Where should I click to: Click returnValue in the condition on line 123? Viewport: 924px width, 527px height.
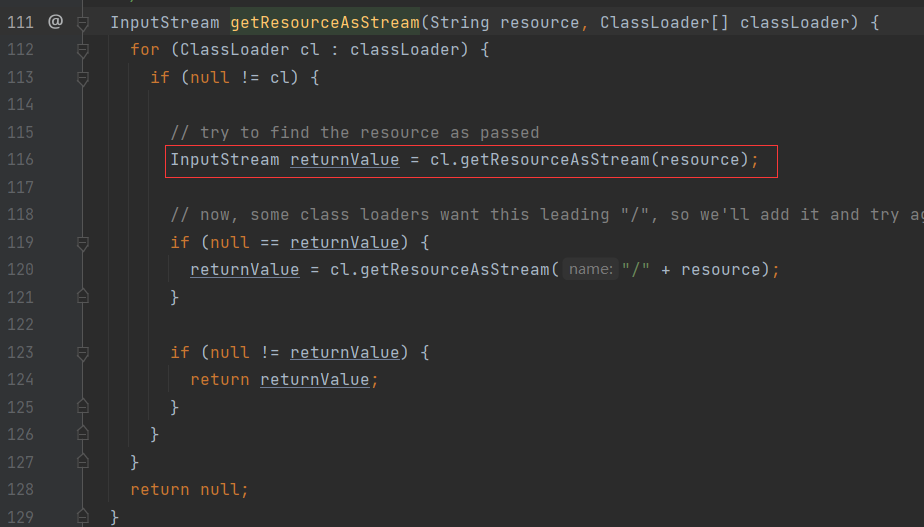coord(345,353)
